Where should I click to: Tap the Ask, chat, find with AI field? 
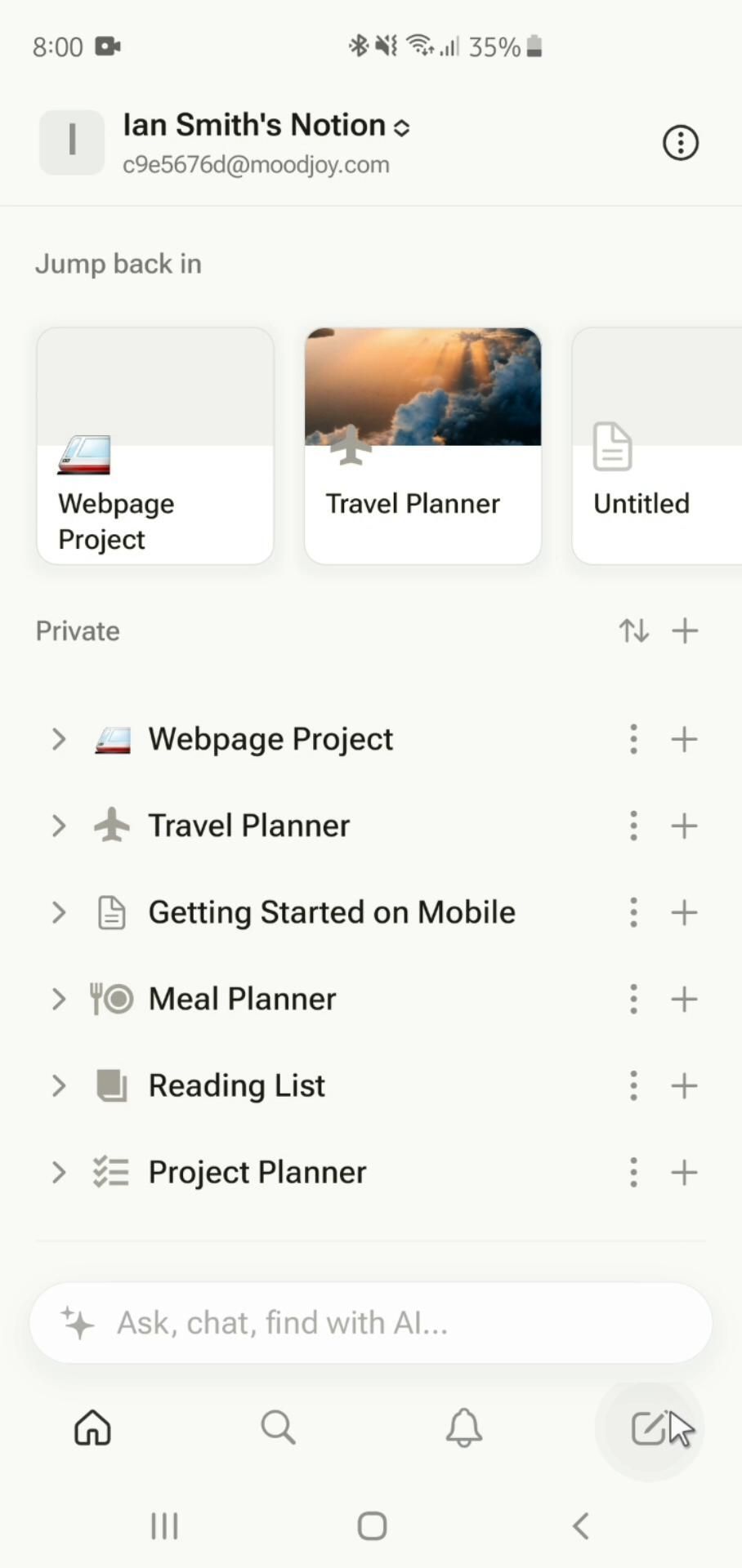tap(371, 1322)
